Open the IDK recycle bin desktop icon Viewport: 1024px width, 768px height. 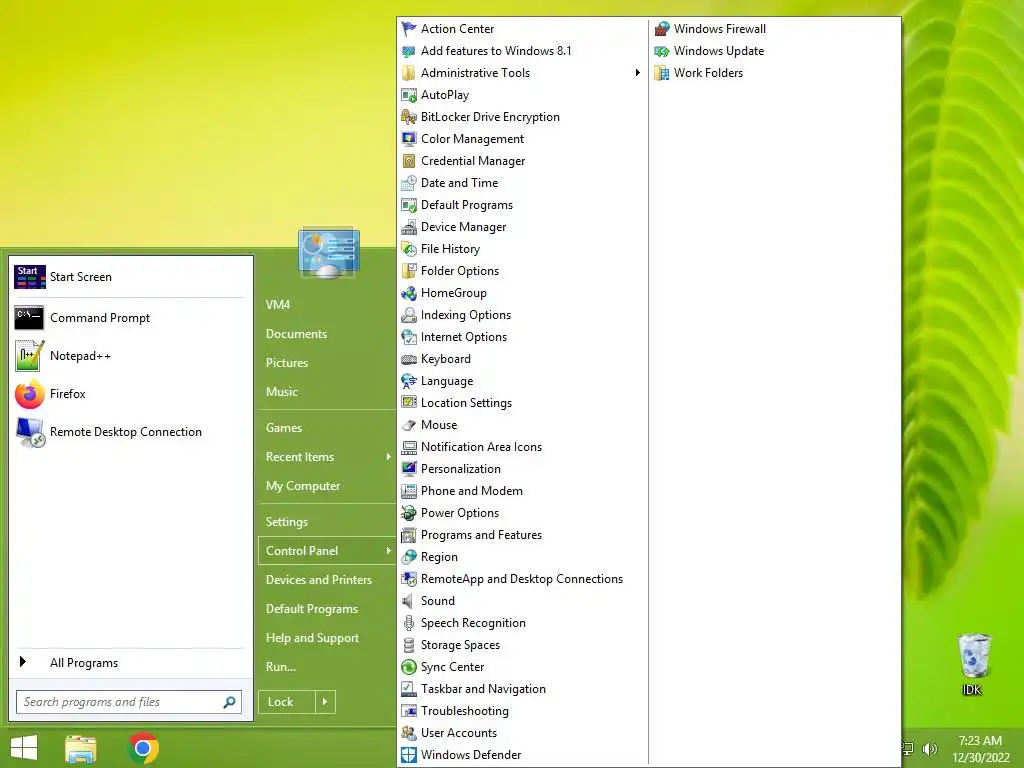(x=973, y=664)
